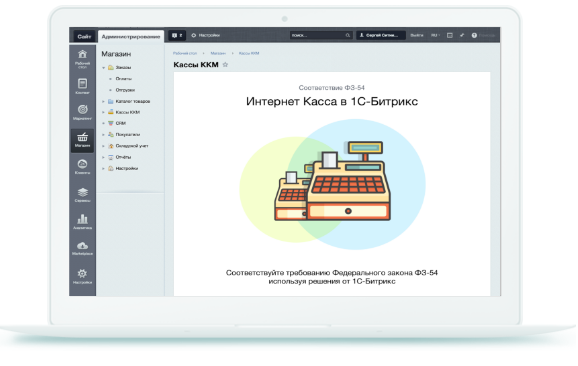Open the Заказы menu item
Image resolution: width=578 pixels, height=366 pixels.
coord(123,67)
